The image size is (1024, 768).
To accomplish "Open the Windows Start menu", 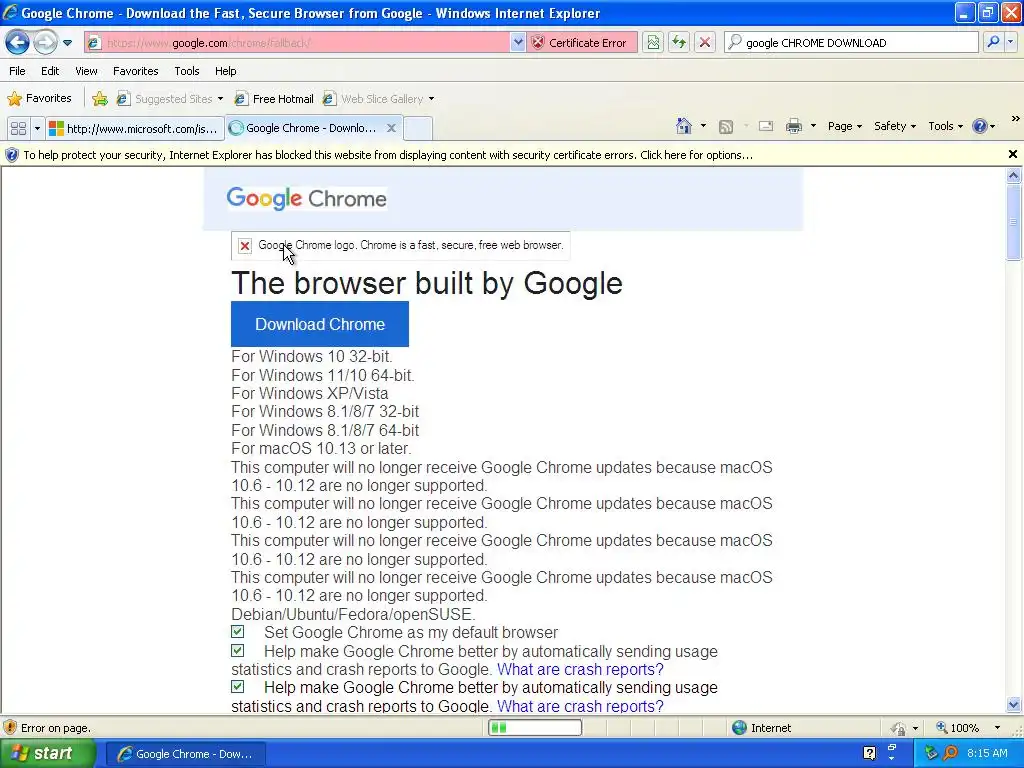I will (47, 754).
